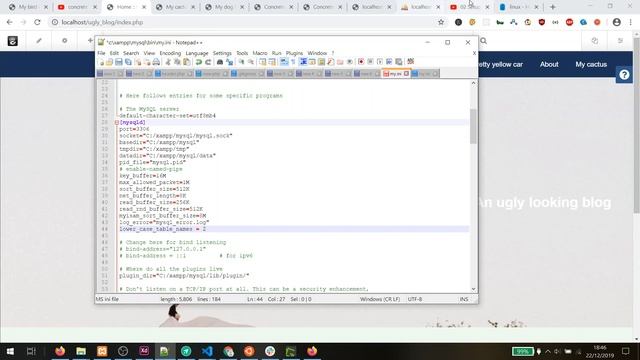Click the Paste clipboard icon in Notepad++
The width and height of the screenshot is (640, 360).
(187, 62)
